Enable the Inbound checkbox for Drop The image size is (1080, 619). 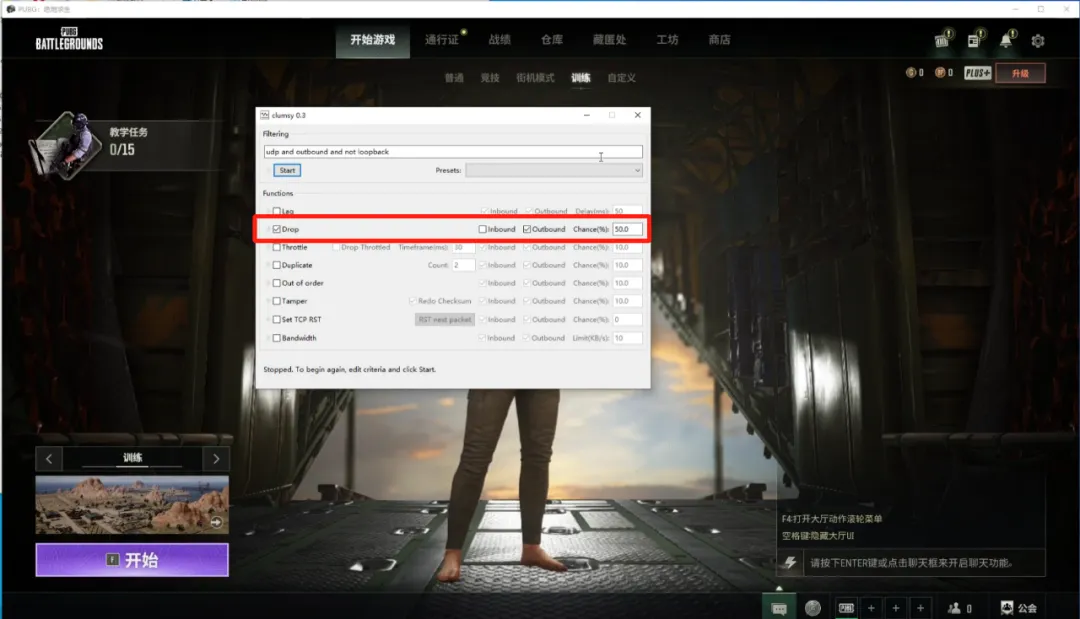(482, 229)
